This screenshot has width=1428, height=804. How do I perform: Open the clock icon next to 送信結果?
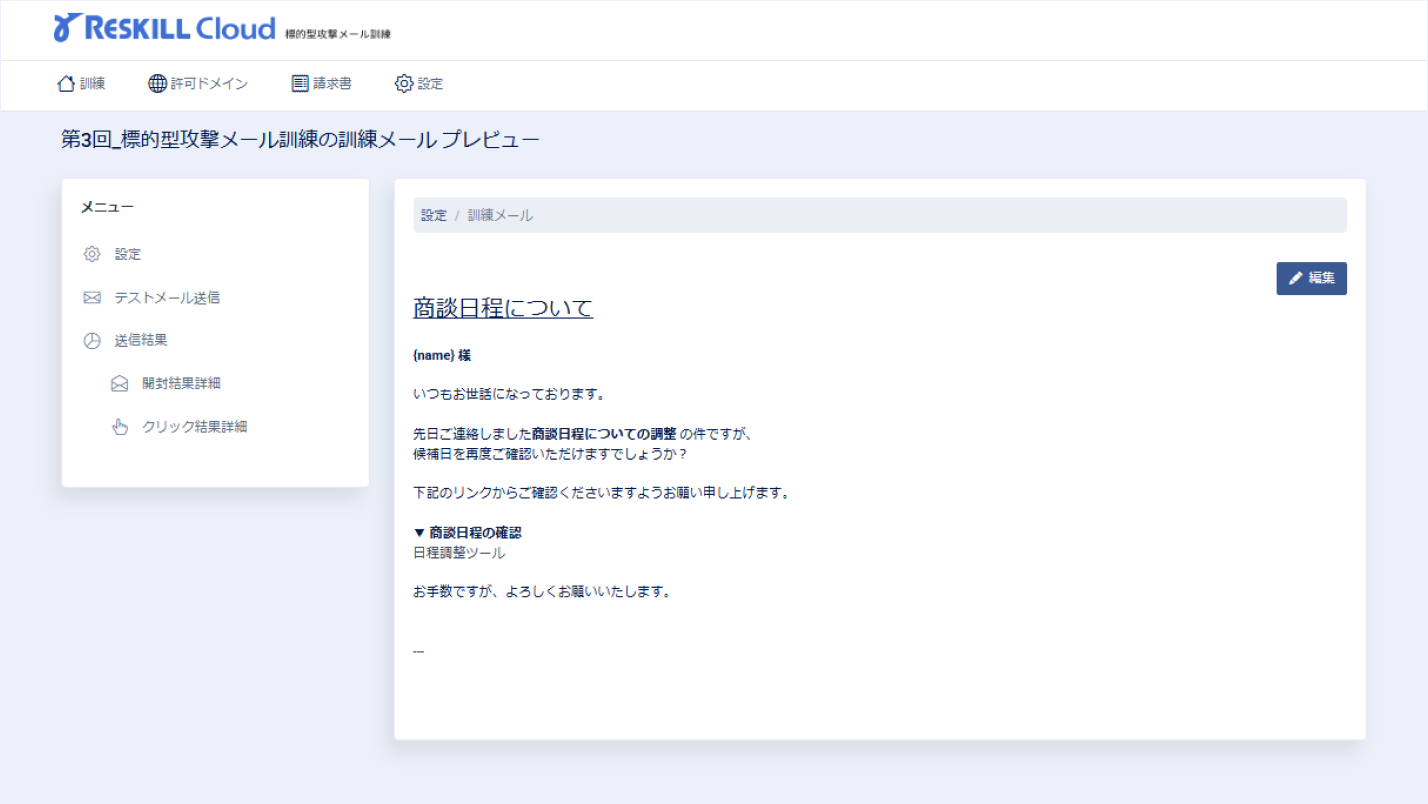tap(91, 340)
